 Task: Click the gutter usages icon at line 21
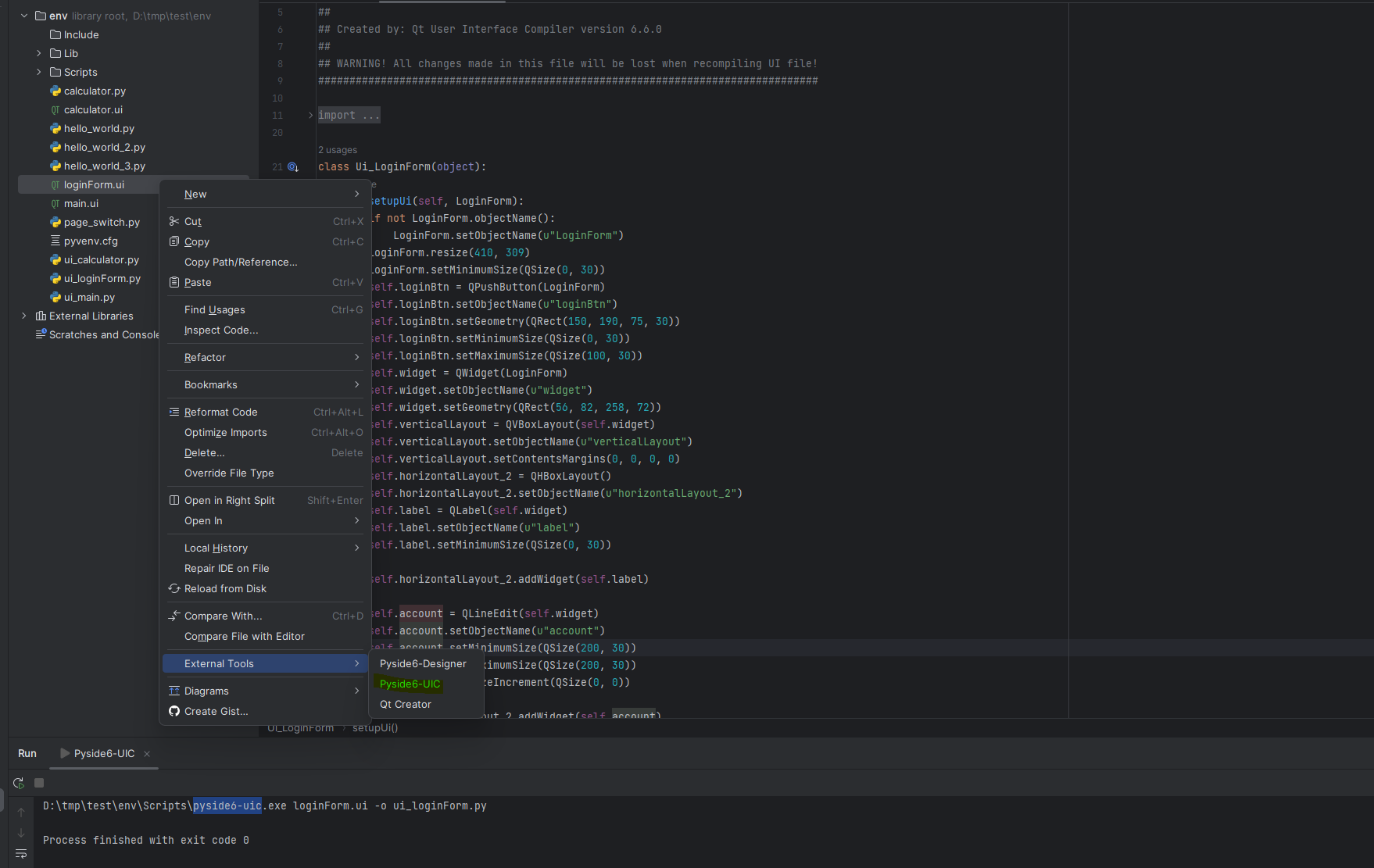tap(293, 167)
